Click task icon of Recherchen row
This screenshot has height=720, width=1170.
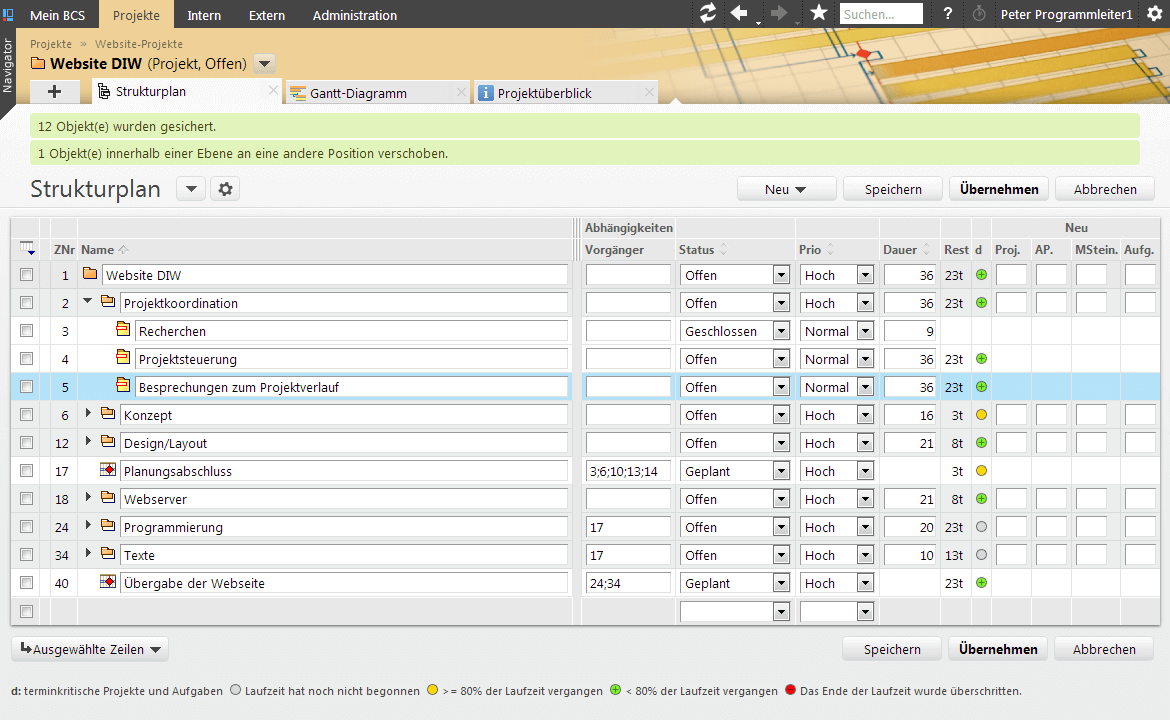[123, 328]
